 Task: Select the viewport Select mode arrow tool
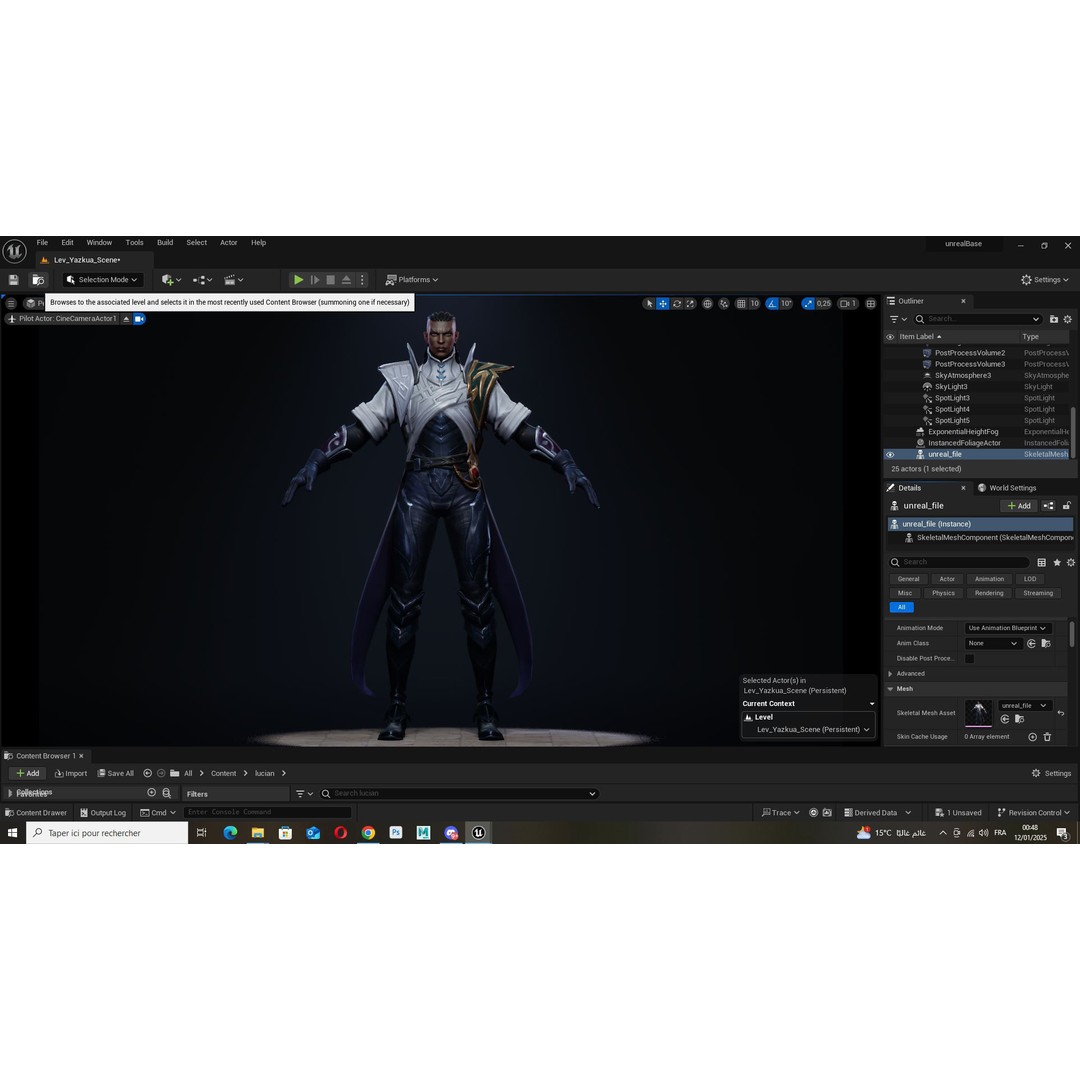[x=649, y=303]
